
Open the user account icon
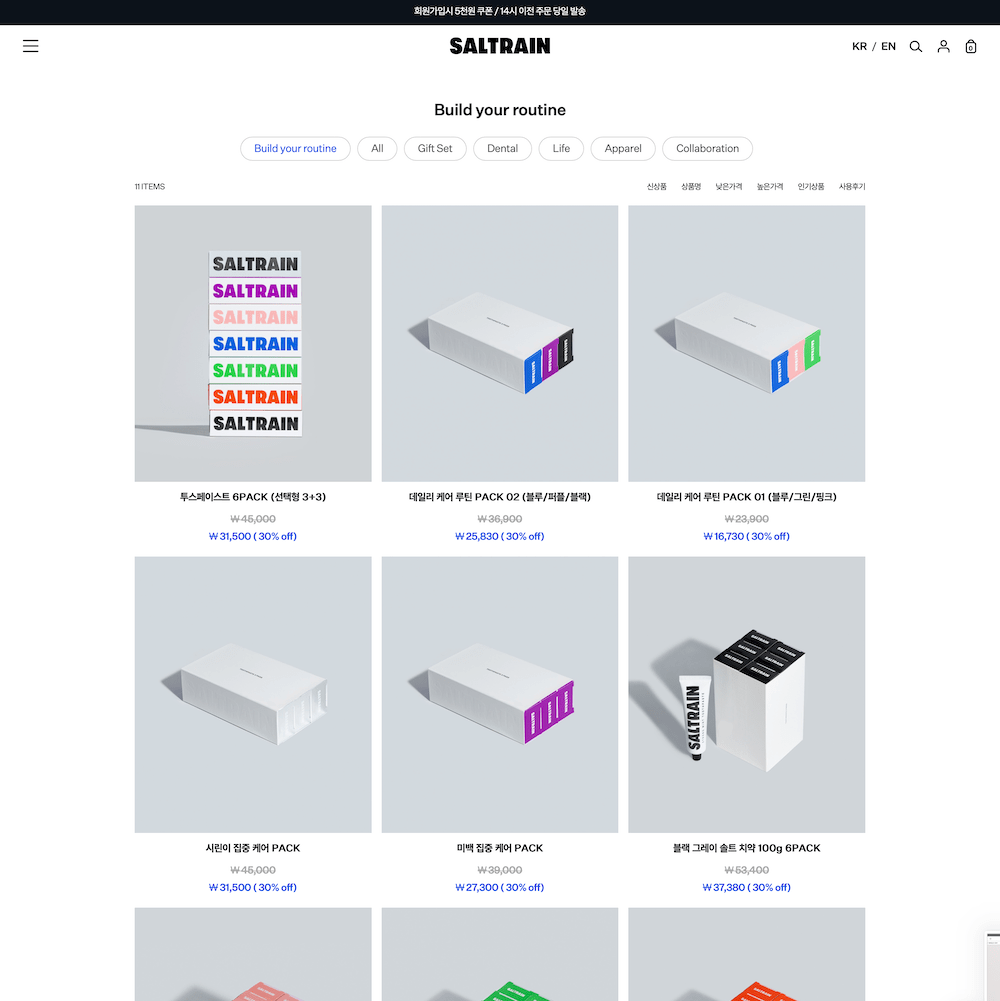(x=943, y=47)
